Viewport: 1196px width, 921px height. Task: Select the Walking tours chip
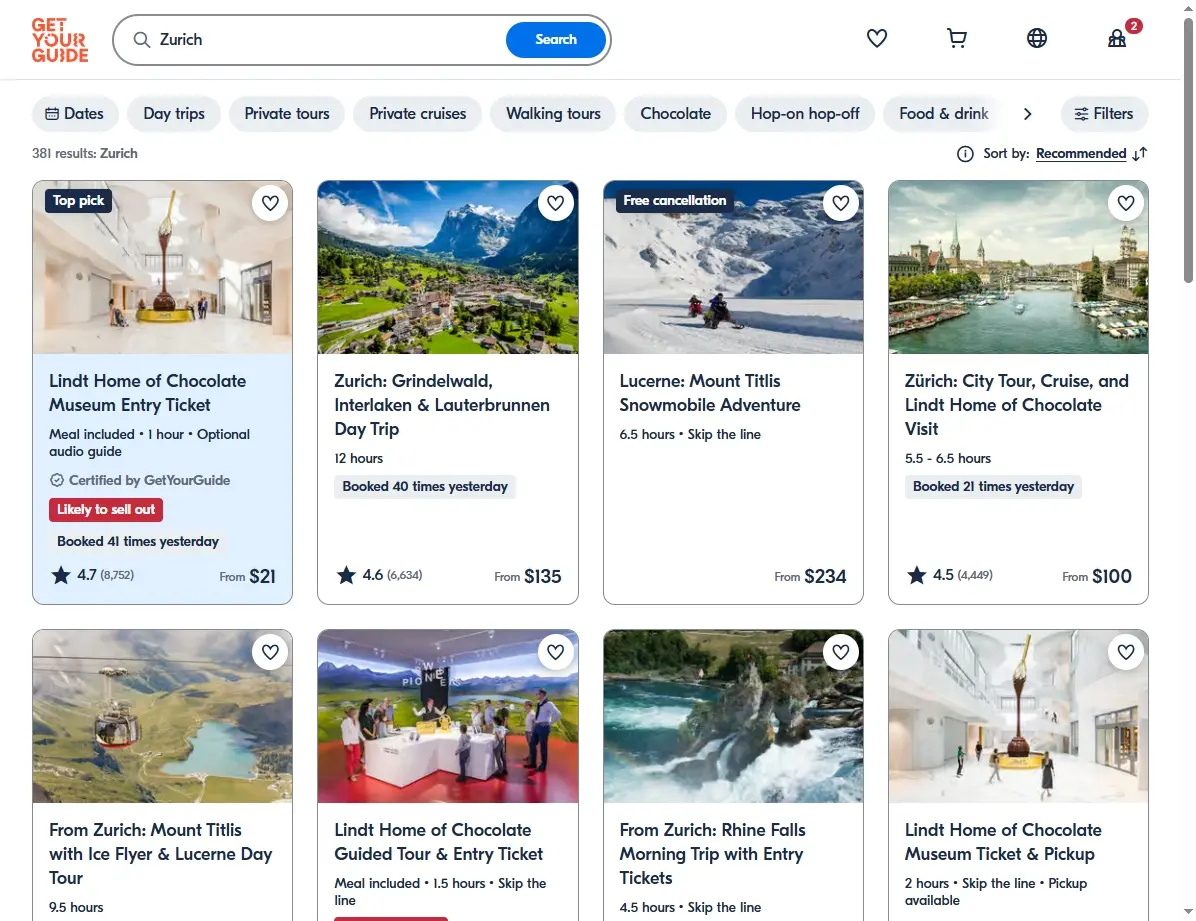click(553, 114)
